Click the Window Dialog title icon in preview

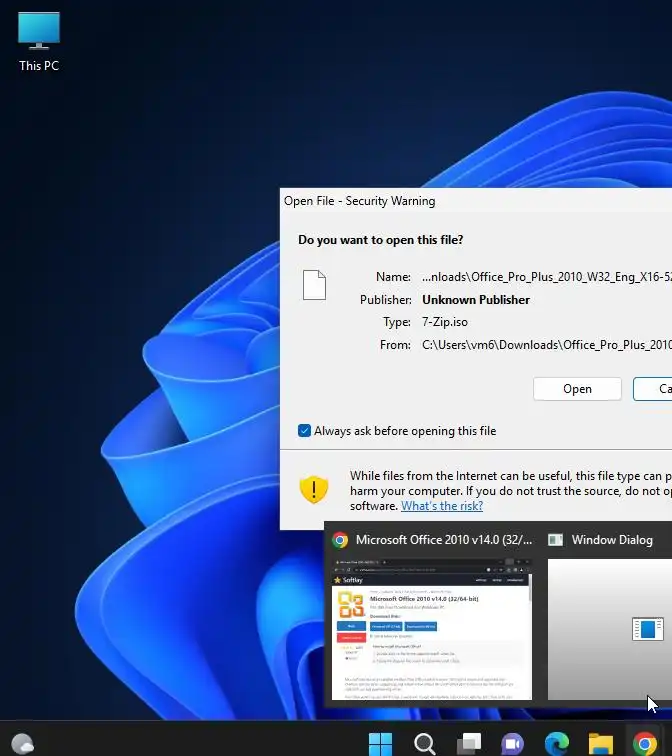tap(555, 540)
